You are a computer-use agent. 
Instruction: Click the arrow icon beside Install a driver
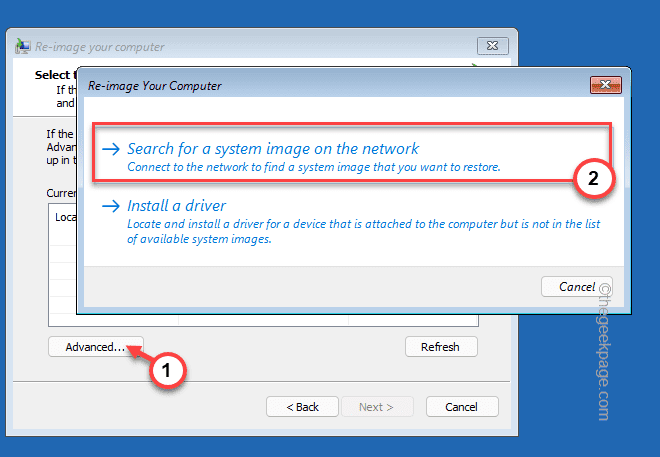111,206
